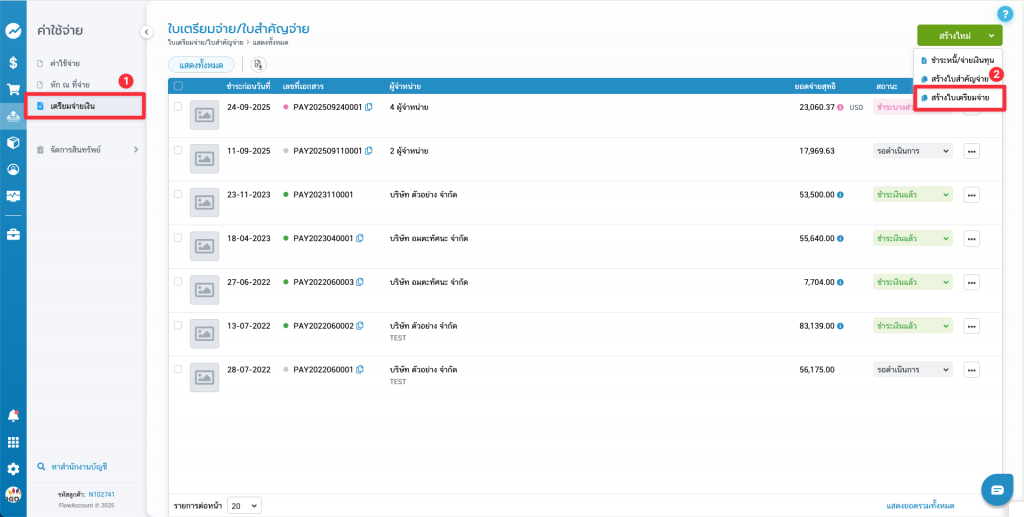This screenshot has height=517, width=1024.
Task: Select all rows with header checkbox
Action: tap(178, 86)
